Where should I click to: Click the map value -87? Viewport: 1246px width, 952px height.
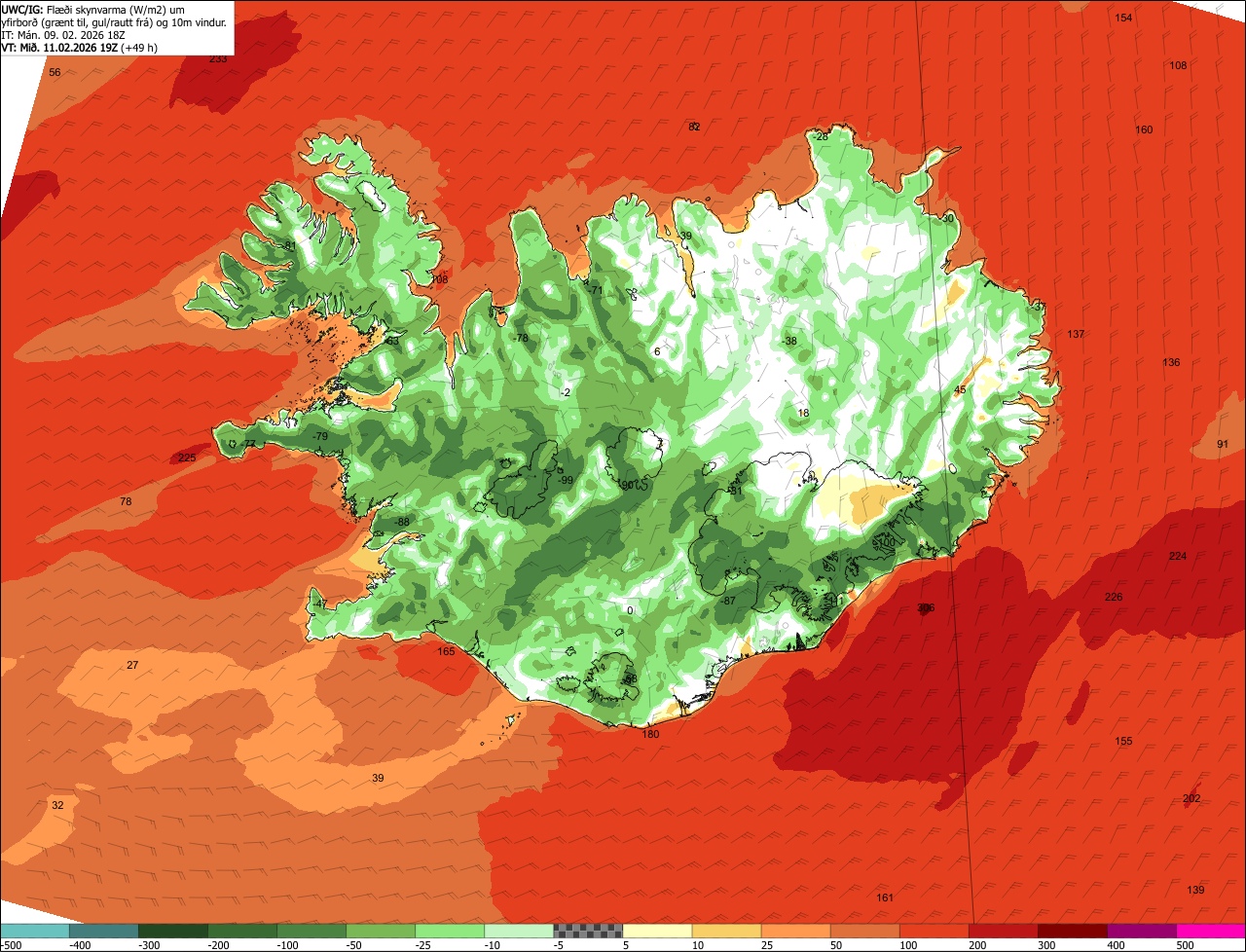pos(727,602)
